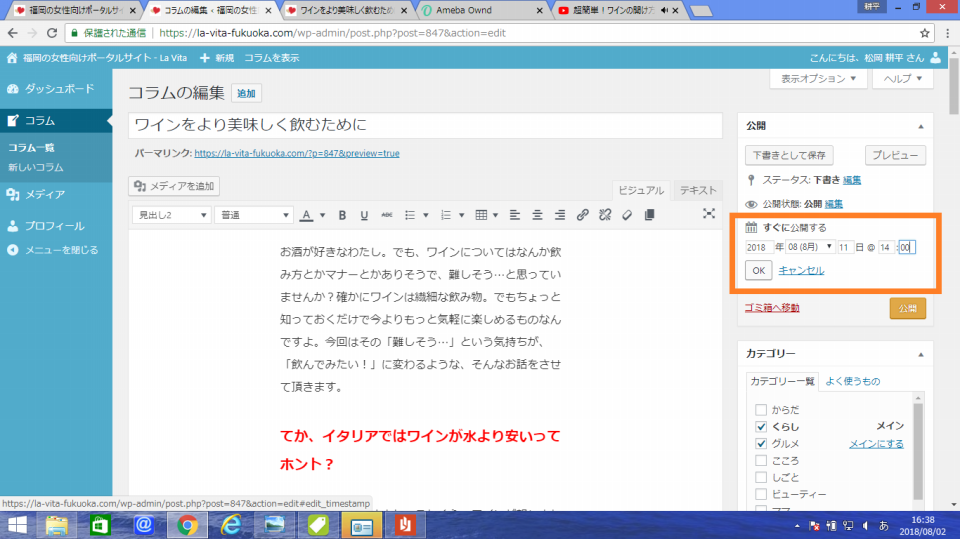The width and height of the screenshot is (960, 539).
Task: Check the こころ category
Action: (x=761, y=461)
